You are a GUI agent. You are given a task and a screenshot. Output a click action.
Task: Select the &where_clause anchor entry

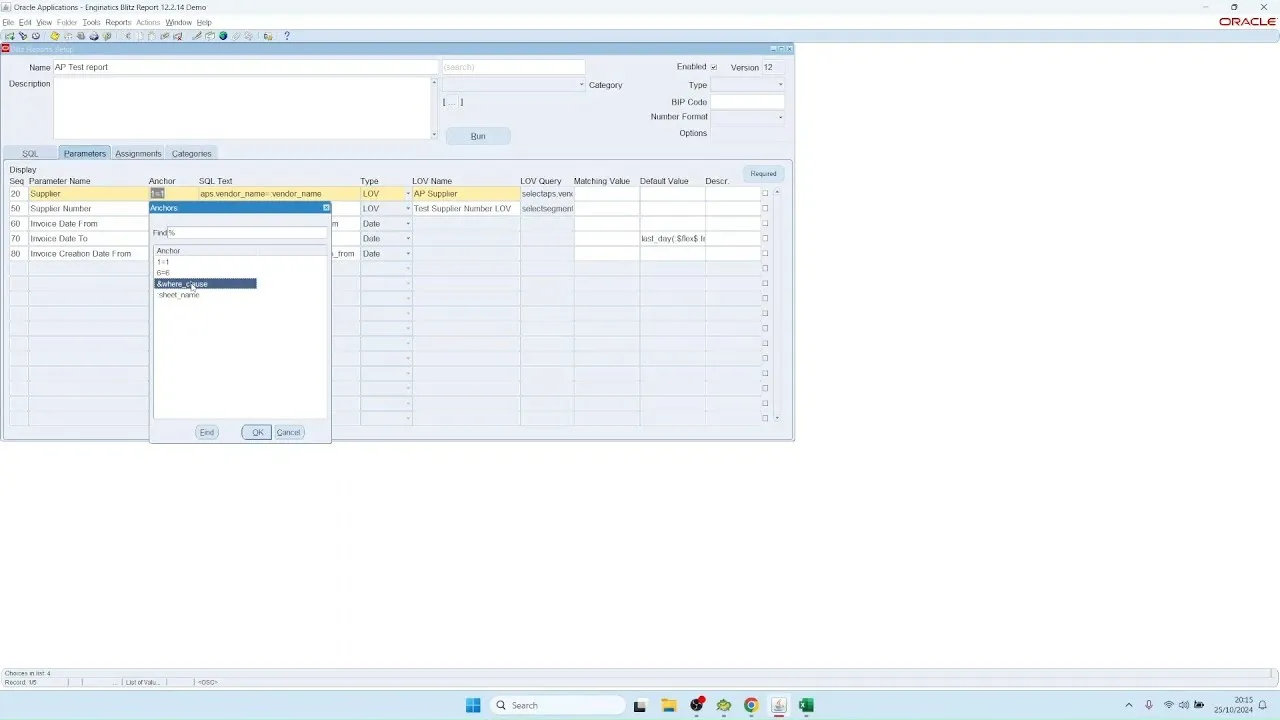pyautogui.click(x=205, y=284)
